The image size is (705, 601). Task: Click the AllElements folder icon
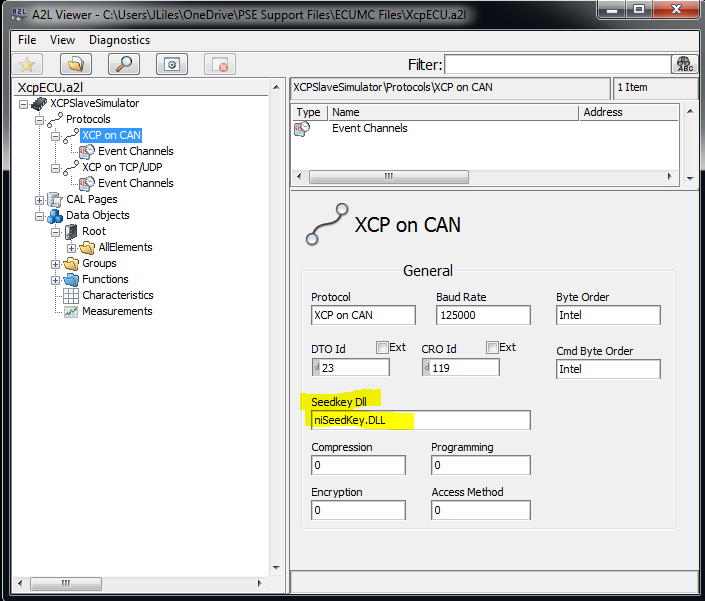(87, 248)
